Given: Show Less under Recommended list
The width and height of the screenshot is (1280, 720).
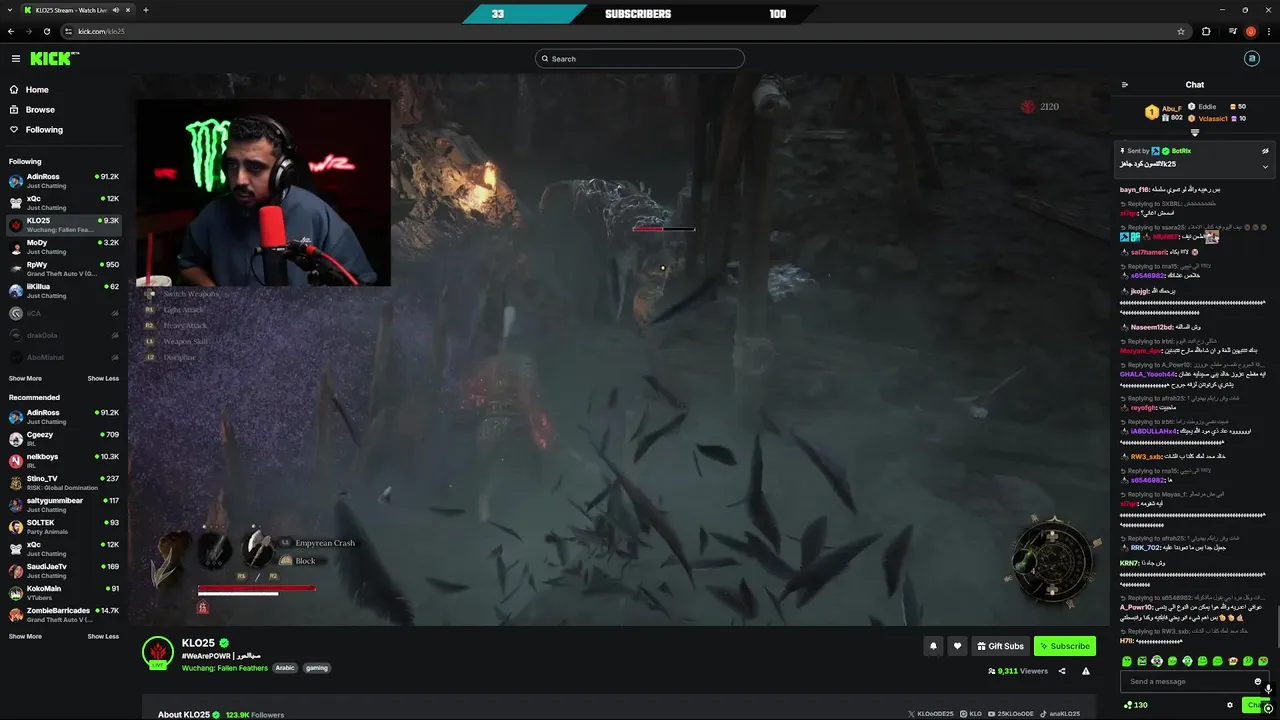Looking at the screenshot, I should [103, 637].
